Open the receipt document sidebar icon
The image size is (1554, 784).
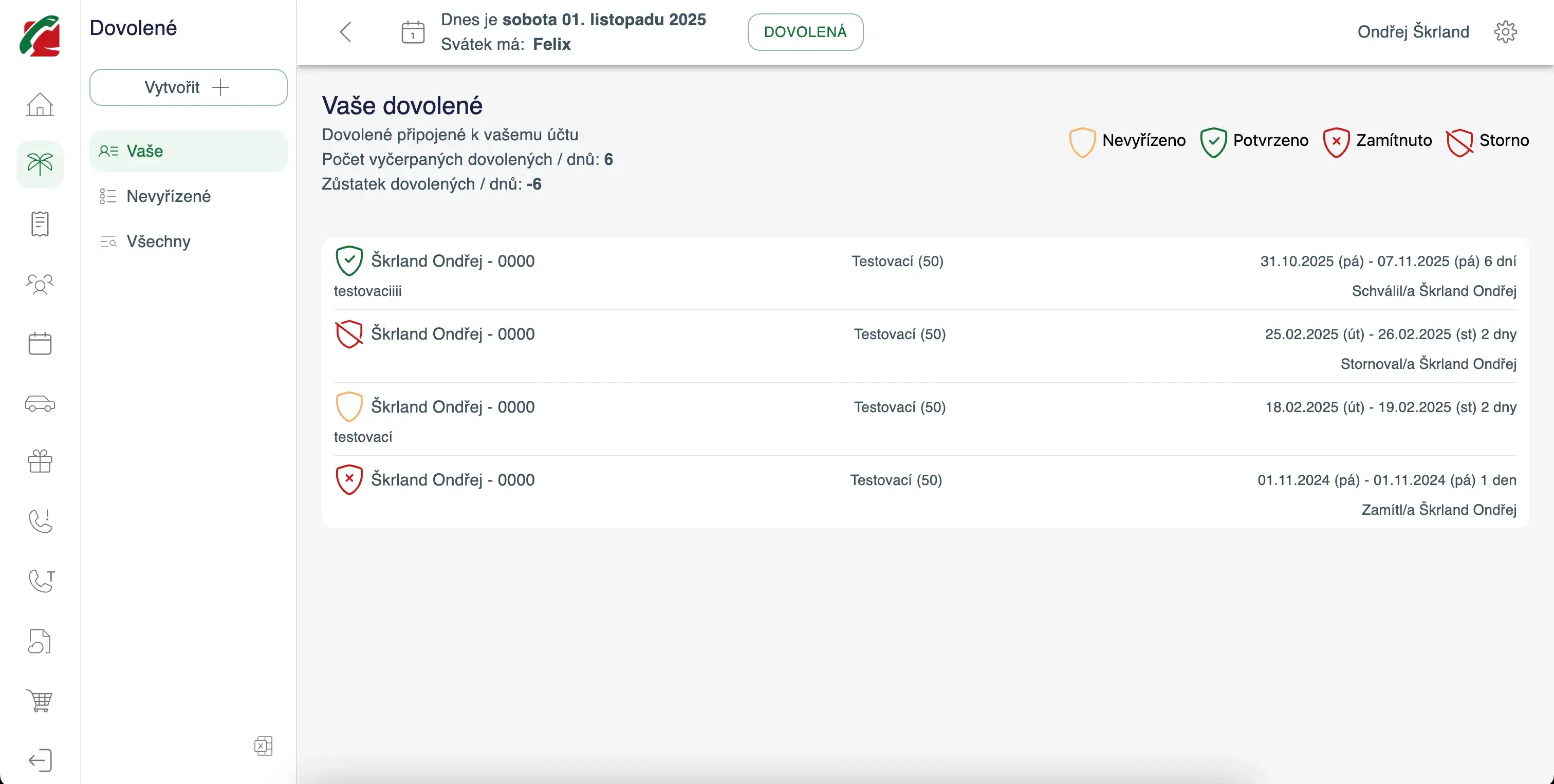click(x=40, y=223)
